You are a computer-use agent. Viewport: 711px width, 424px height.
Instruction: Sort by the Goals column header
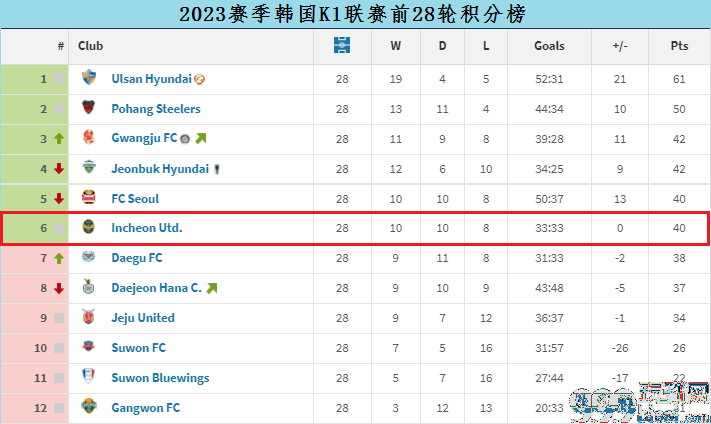coord(549,46)
